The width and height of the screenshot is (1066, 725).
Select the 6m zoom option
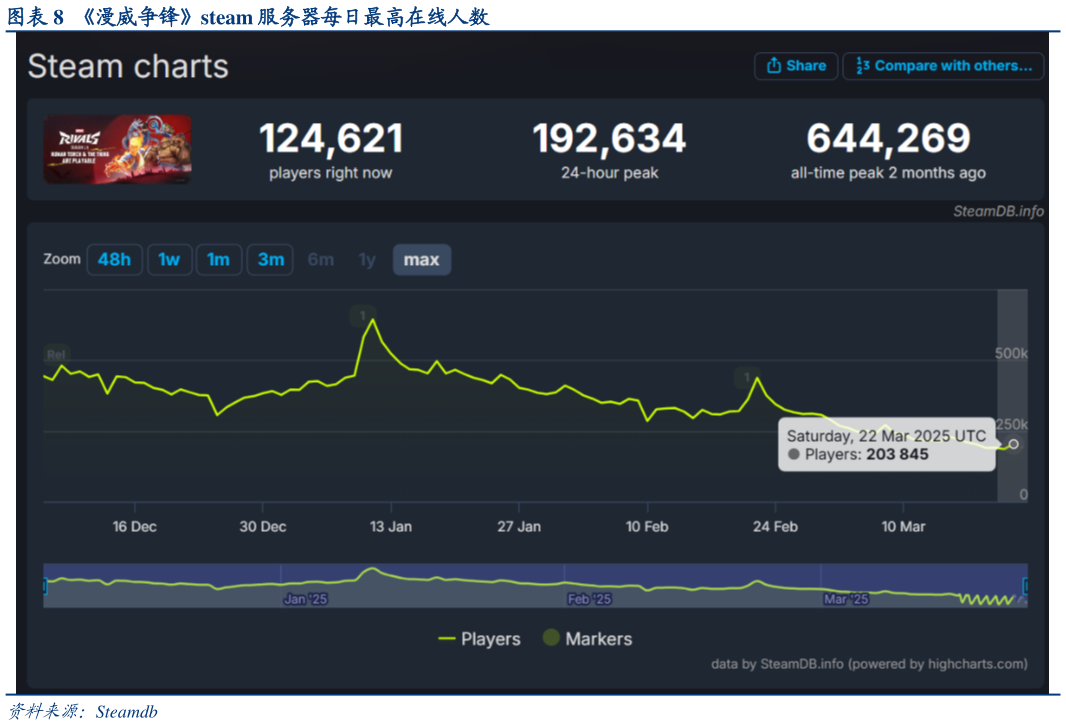[321, 260]
